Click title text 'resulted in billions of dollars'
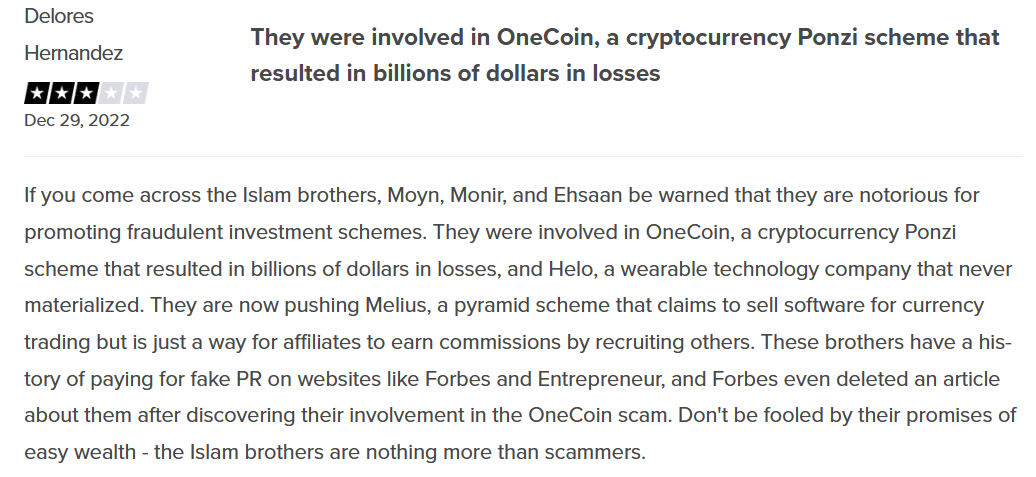Screen dimensions: 1036x477 [397, 73]
